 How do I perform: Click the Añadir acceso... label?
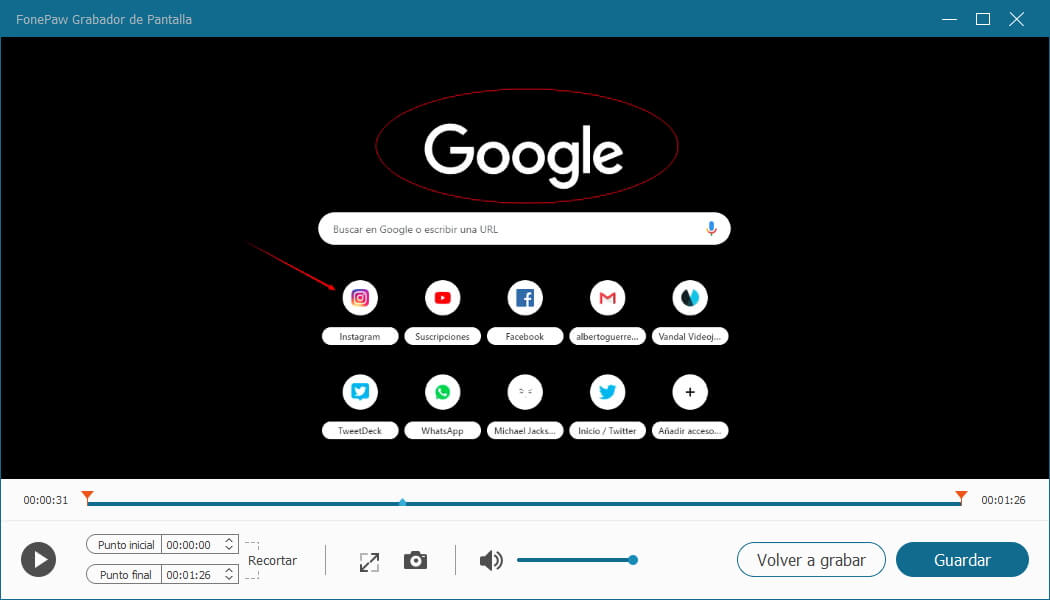pos(690,431)
